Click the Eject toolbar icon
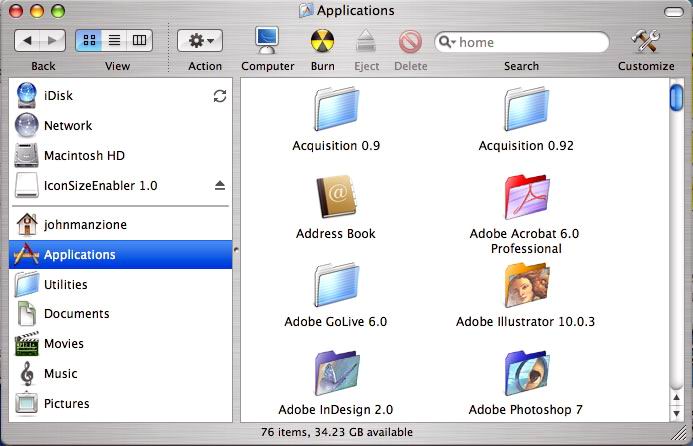This screenshot has height=446, width=693. pyautogui.click(x=366, y=41)
